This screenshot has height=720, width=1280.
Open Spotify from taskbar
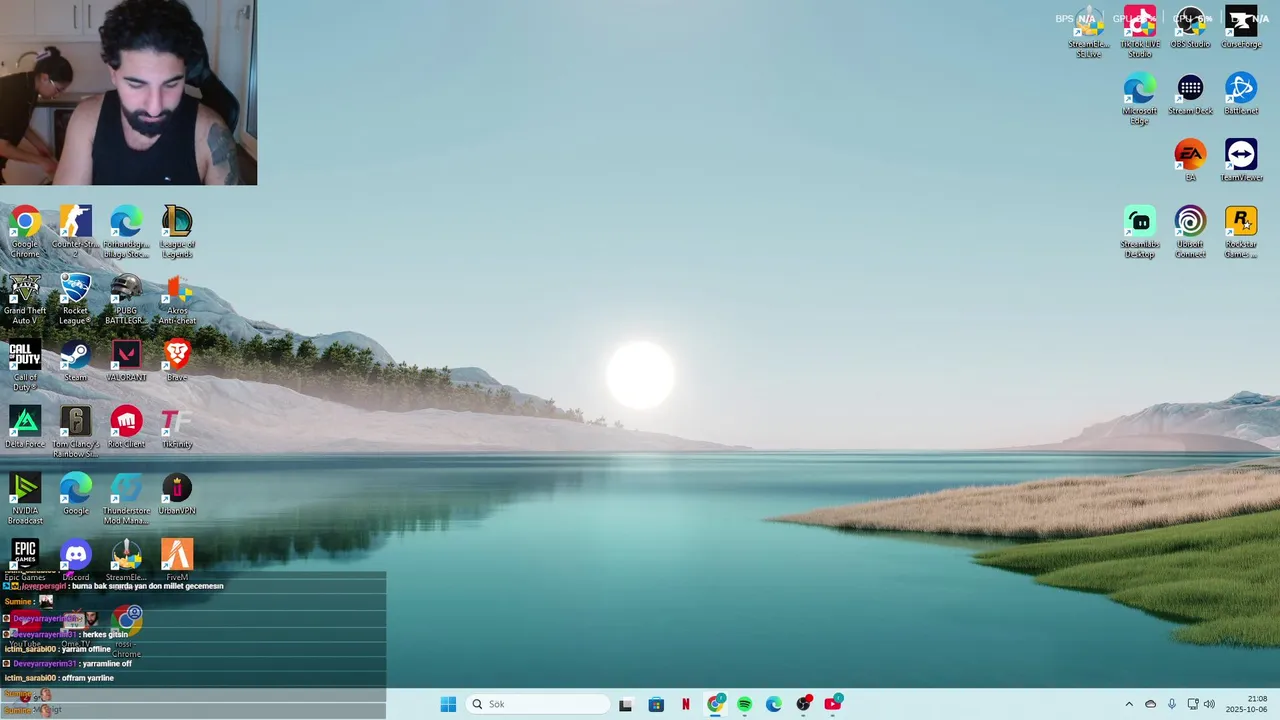tap(744, 704)
